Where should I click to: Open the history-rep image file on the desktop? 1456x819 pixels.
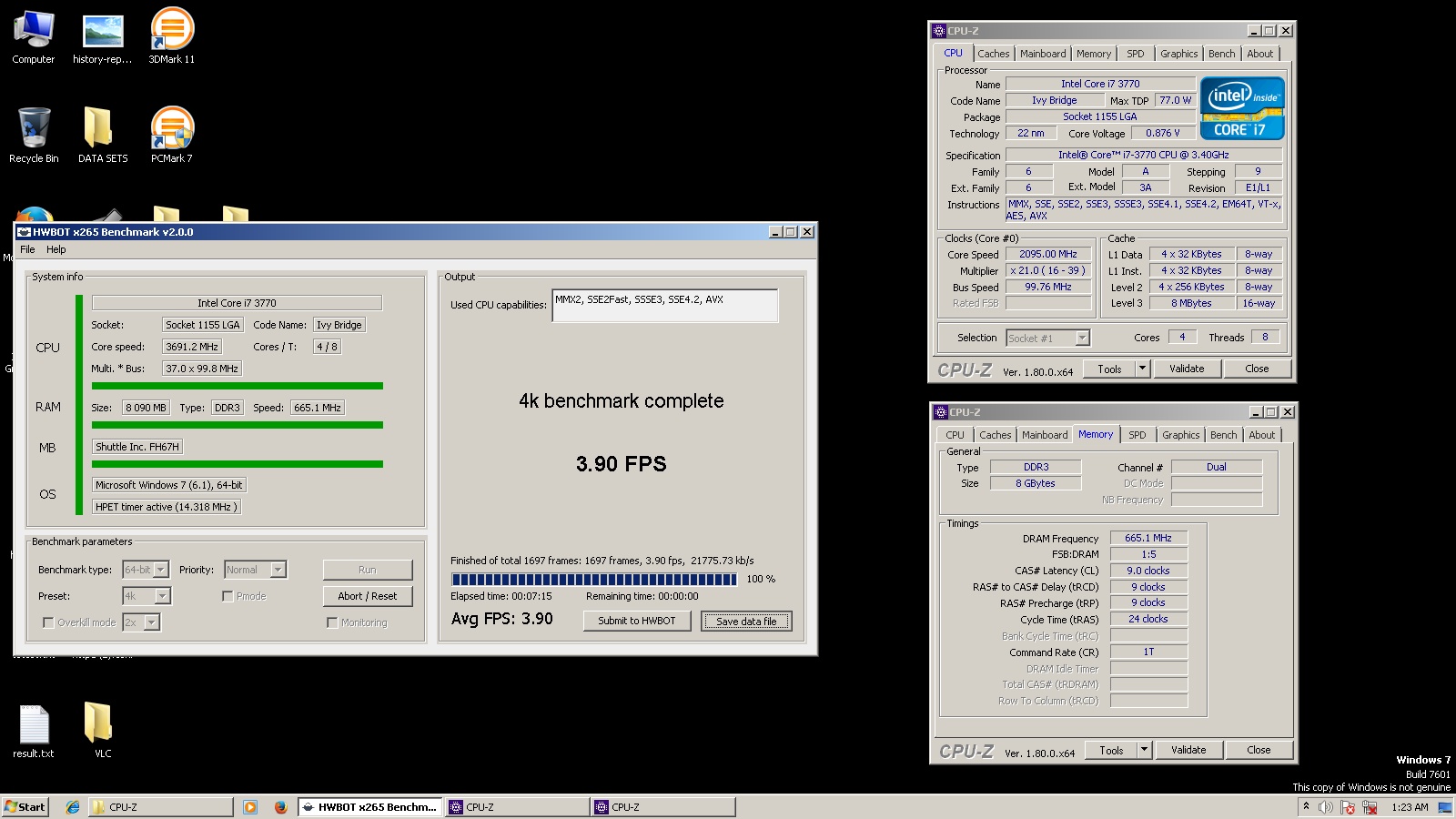(x=103, y=37)
